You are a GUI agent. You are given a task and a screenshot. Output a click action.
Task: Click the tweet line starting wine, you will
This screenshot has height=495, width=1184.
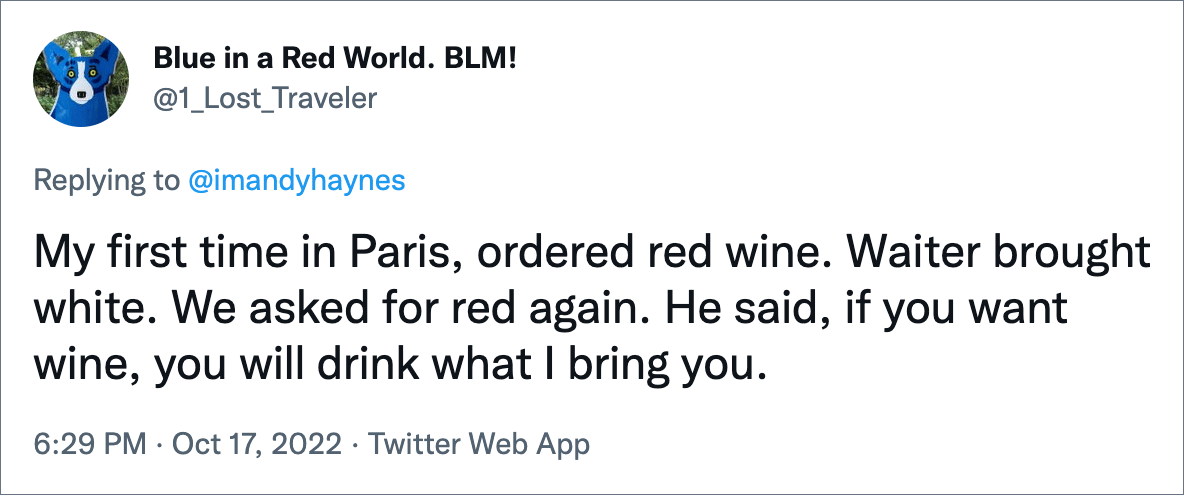(395, 367)
